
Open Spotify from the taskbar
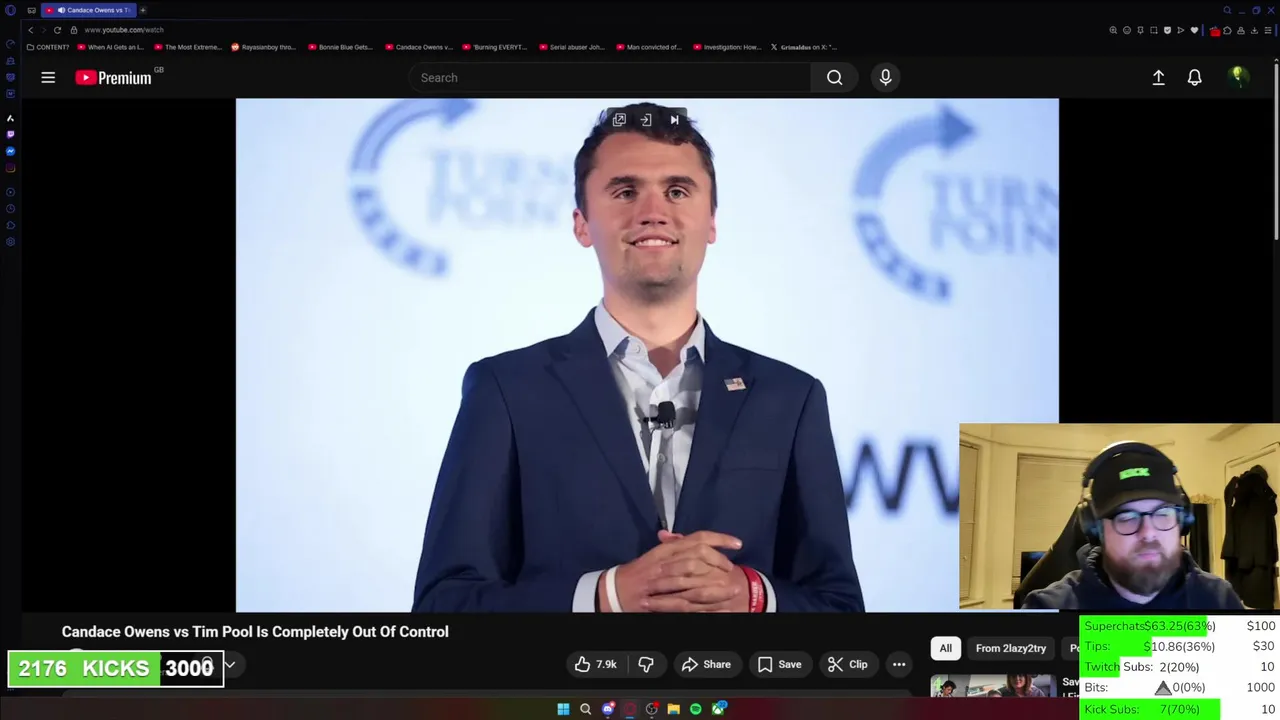pos(695,709)
